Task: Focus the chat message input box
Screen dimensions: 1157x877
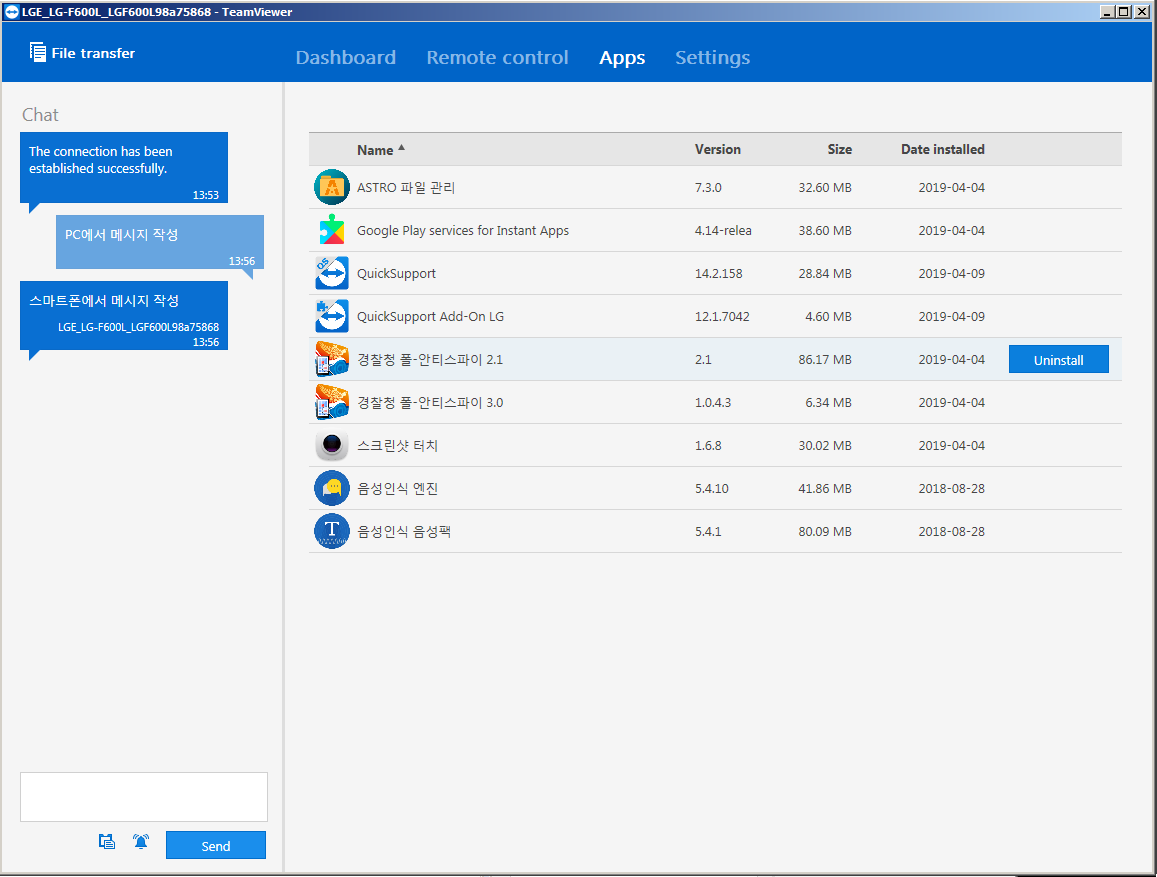Action: point(144,797)
